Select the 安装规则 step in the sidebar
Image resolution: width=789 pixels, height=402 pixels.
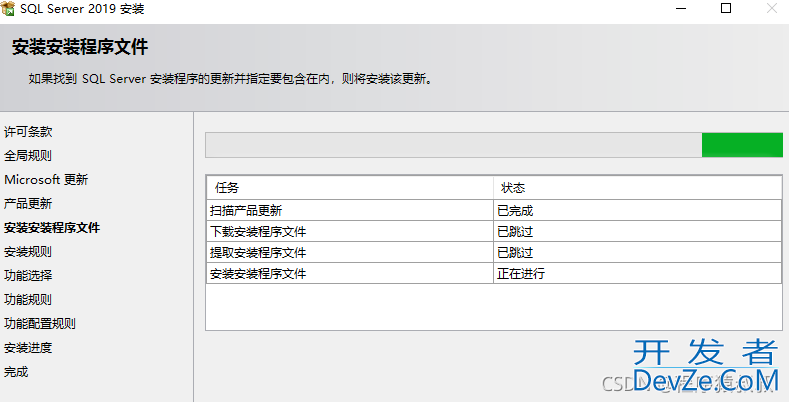click(28, 252)
